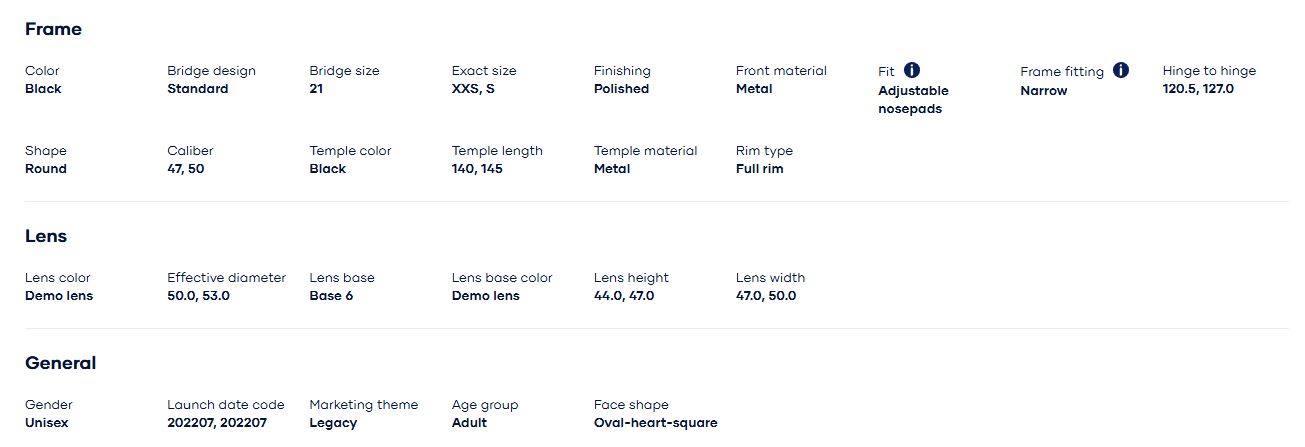This screenshot has height=447, width=1305.
Task: Select the Bridge design Standard value
Action: (197, 89)
